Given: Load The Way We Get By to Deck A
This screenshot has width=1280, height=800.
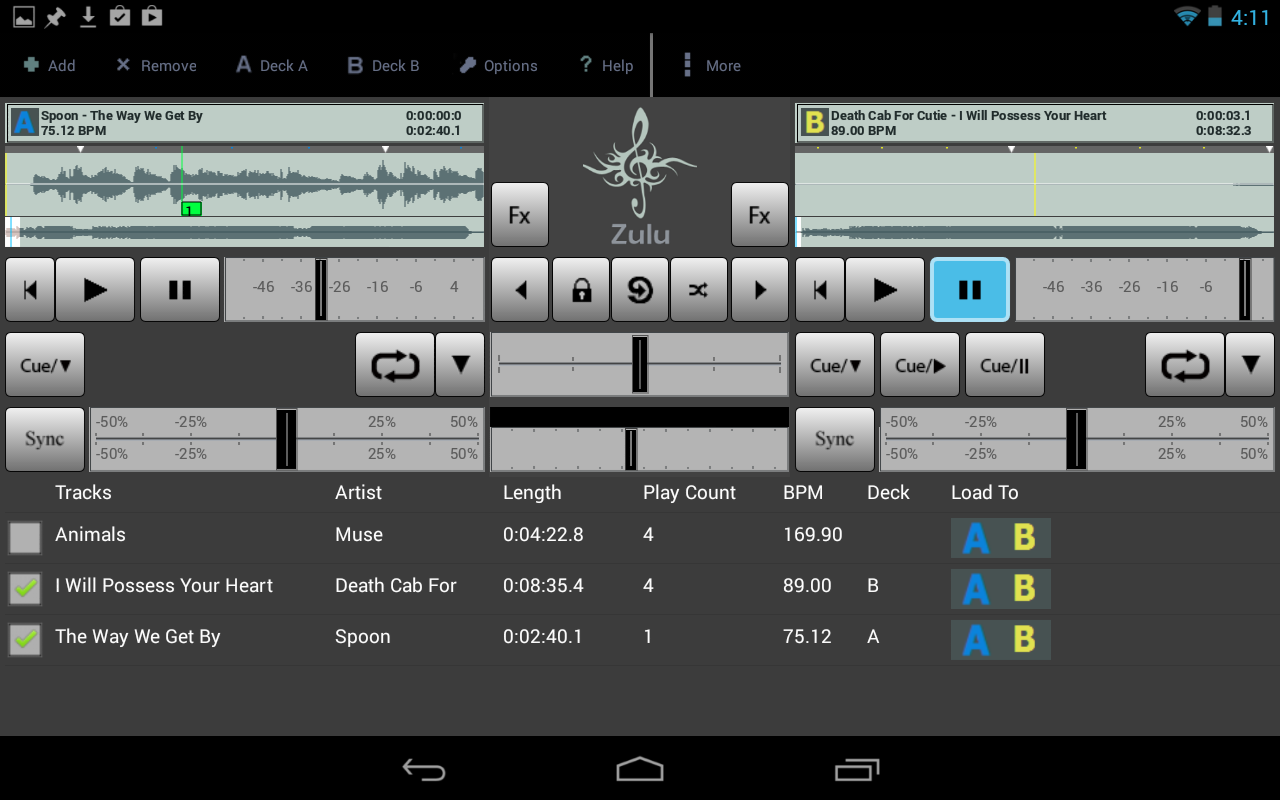Looking at the screenshot, I should [x=975, y=640].
